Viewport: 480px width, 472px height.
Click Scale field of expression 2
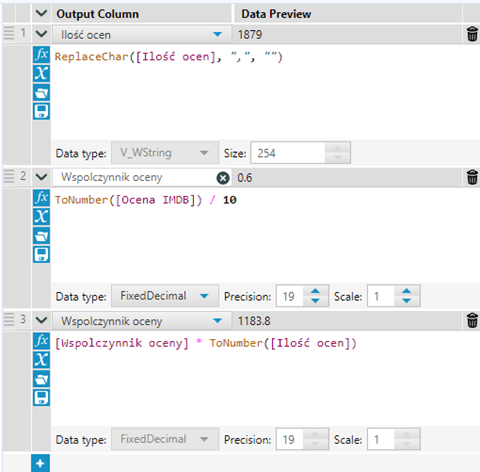click(x=381, y=296)
